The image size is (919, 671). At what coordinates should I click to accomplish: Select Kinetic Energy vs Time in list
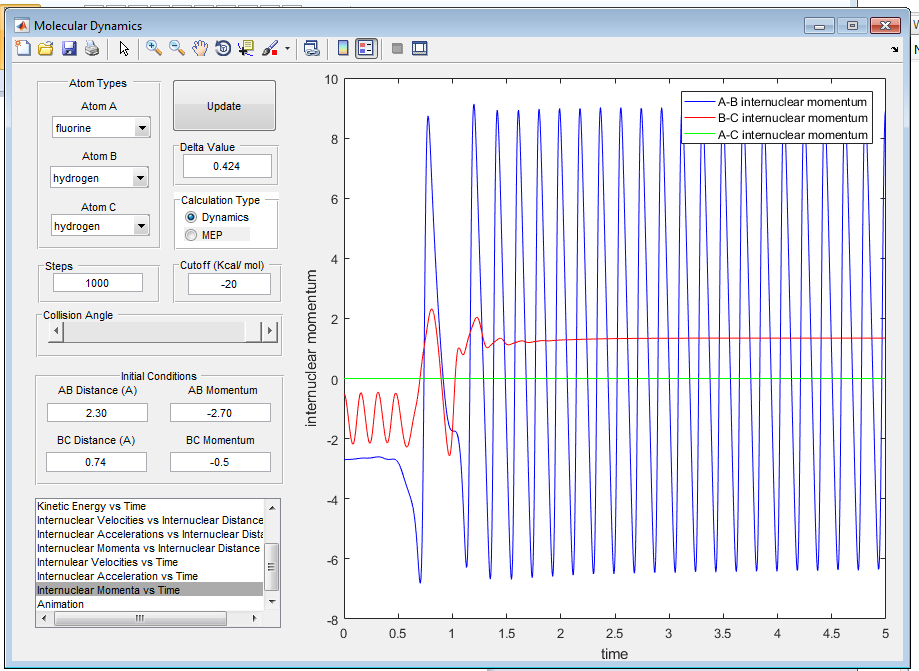(91, 506)
